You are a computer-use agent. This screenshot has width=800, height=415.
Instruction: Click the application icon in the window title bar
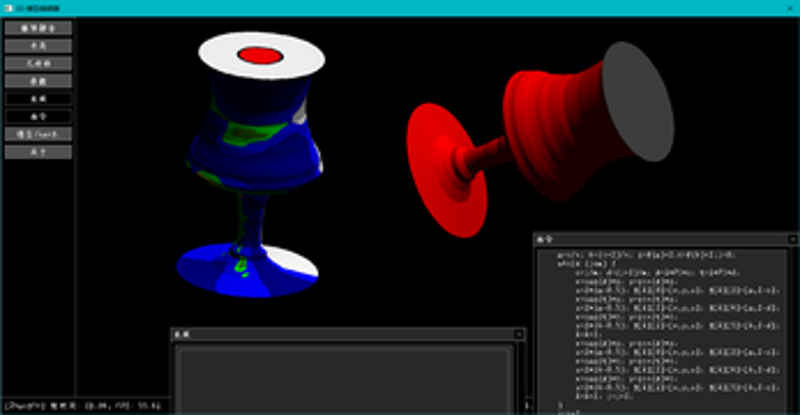(8, 8)
